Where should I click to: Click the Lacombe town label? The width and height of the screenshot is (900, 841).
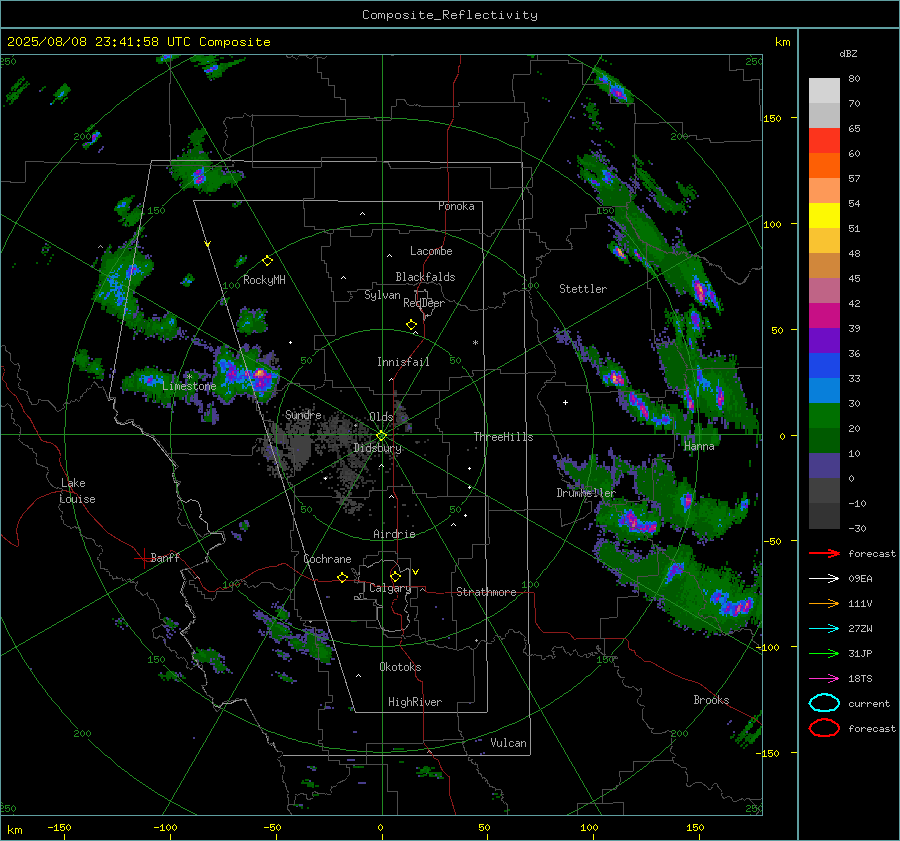point(431,251)
